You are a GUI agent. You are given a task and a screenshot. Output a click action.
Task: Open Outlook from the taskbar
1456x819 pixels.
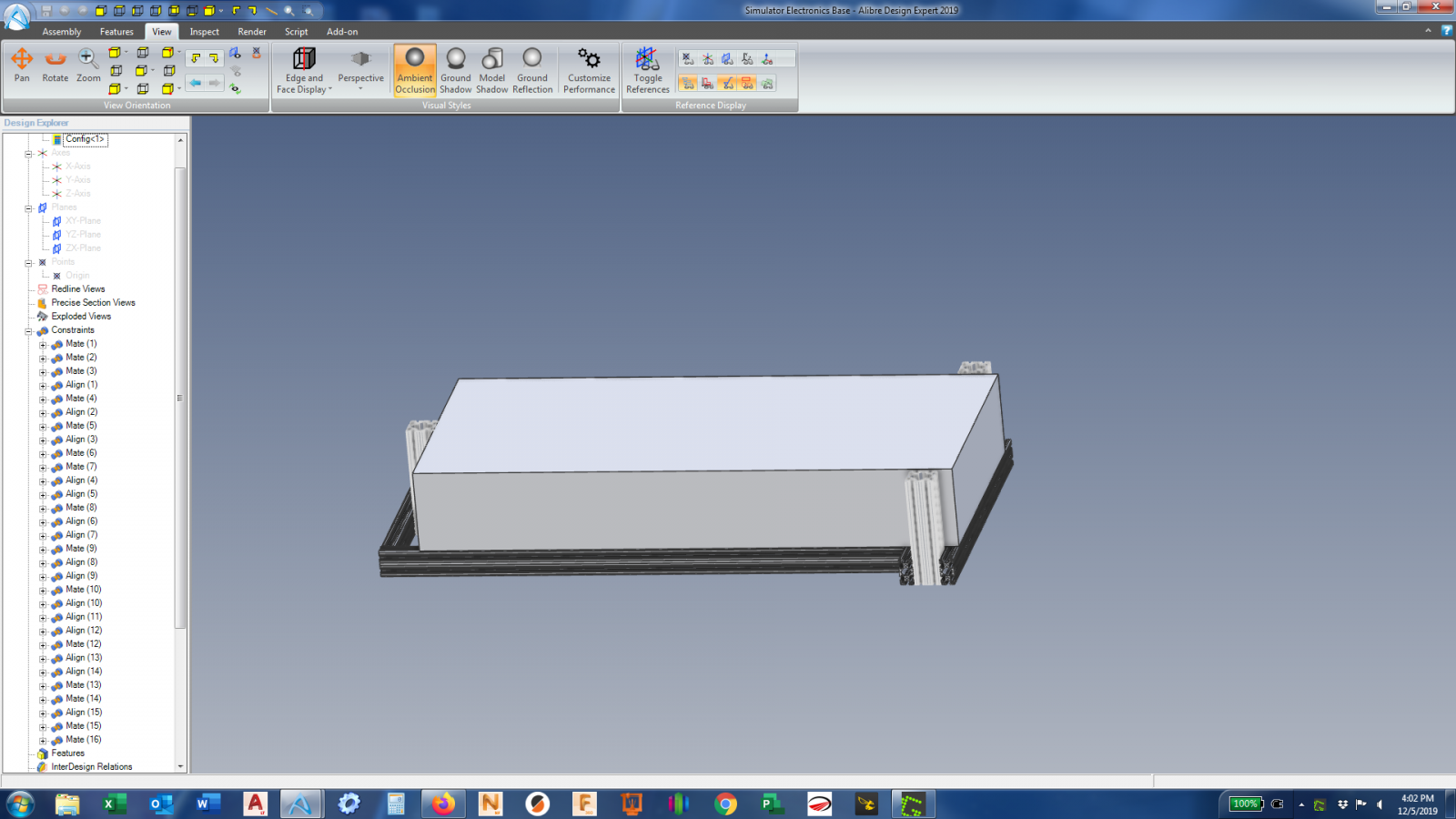coord(160,804)
